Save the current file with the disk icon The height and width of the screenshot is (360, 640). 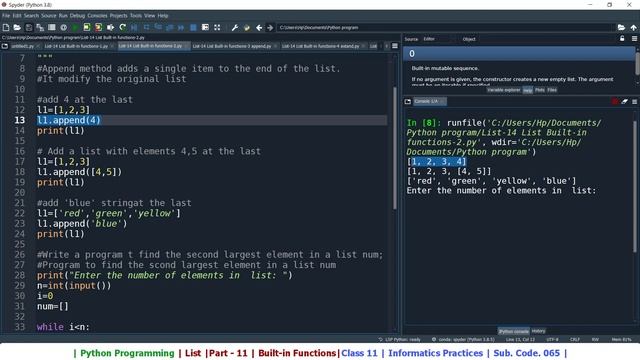tap(29, 27)
